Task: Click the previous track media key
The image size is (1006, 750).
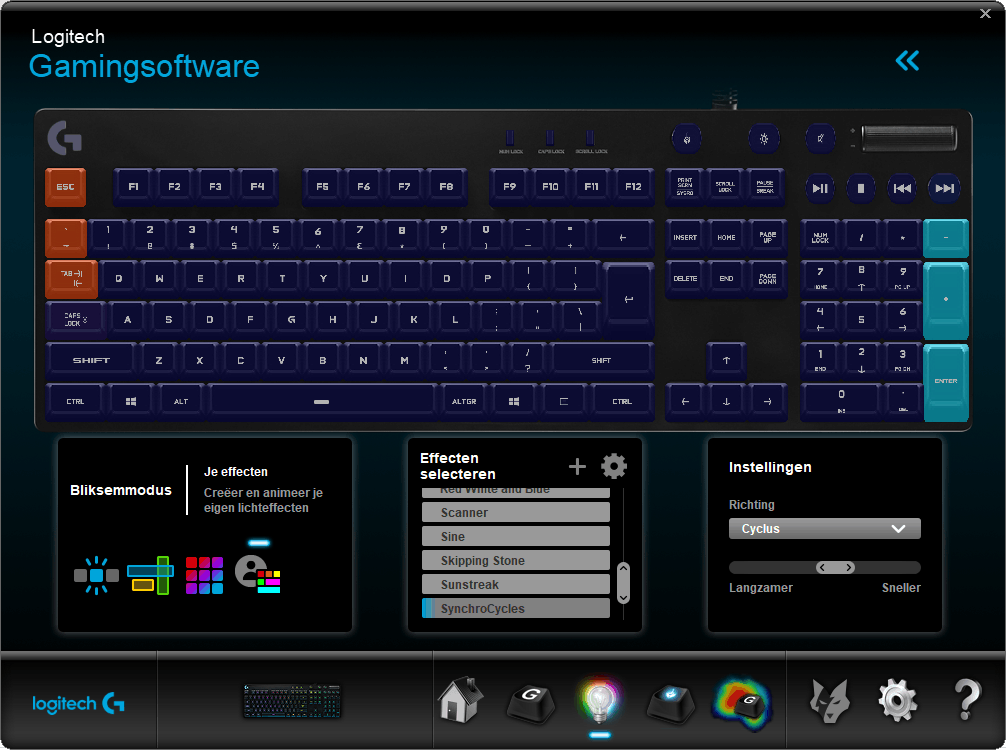Action: 901,189
